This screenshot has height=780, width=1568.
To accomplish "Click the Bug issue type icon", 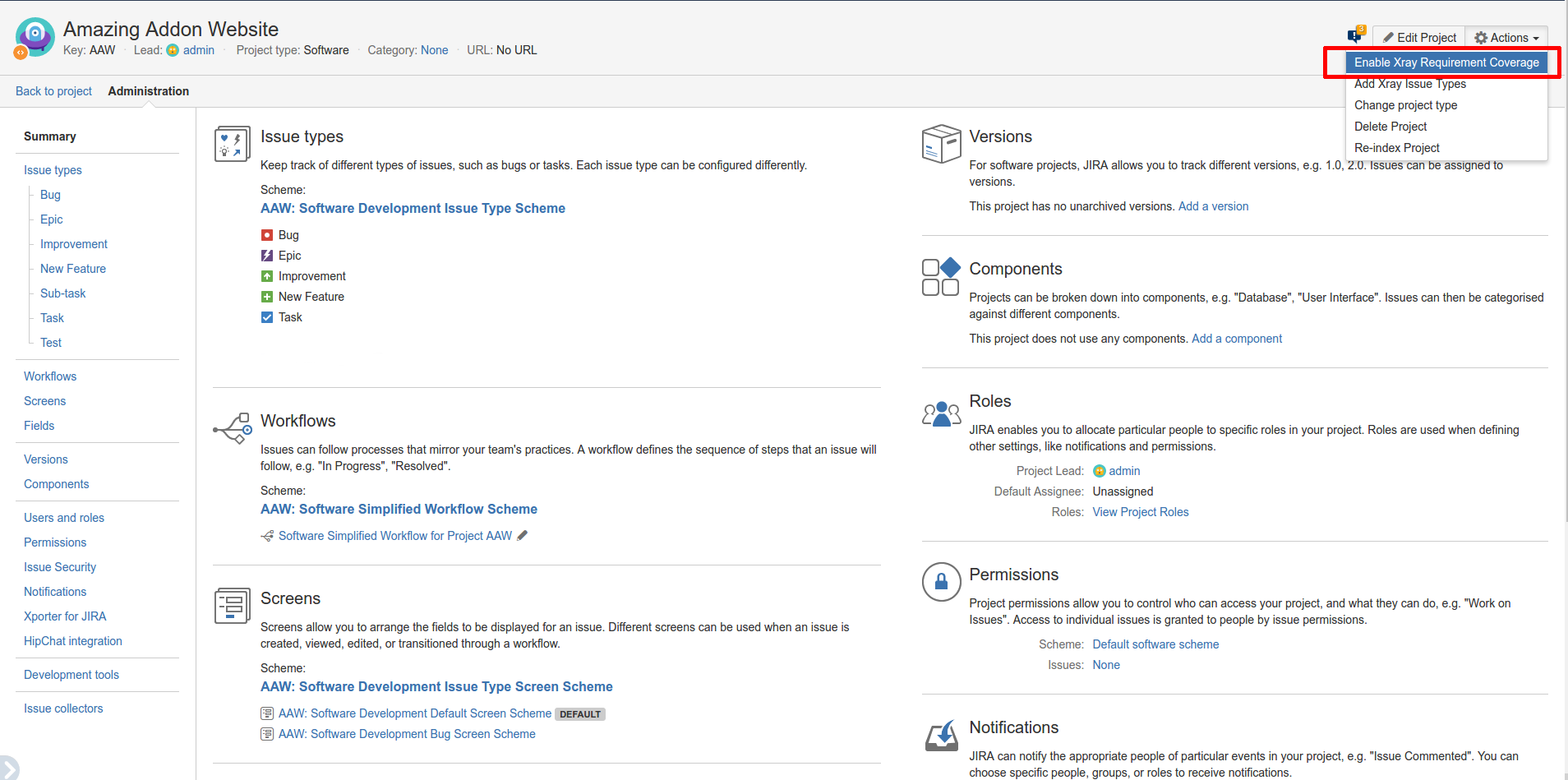I will point(267,235).
